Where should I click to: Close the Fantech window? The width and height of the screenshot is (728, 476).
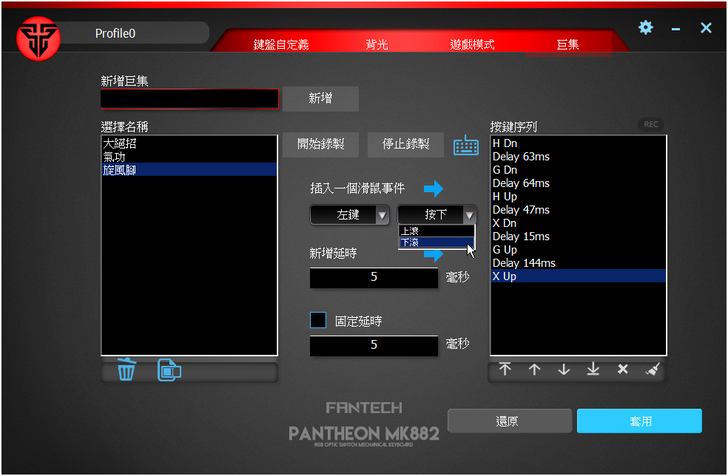tap(706, 28)
